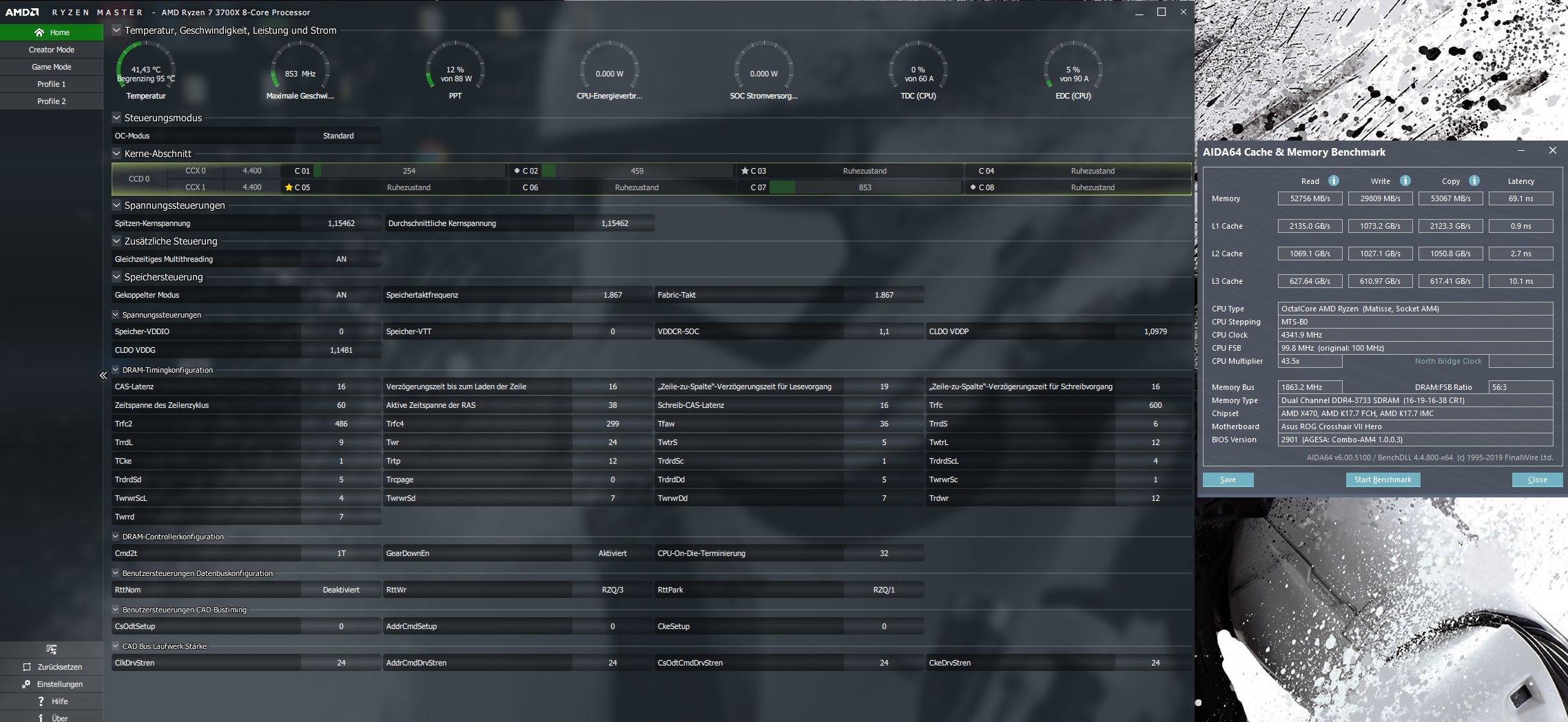
Task: Collapse the DRAM-Controllerkonfiguration section
Action: click(x=116, y=537)
